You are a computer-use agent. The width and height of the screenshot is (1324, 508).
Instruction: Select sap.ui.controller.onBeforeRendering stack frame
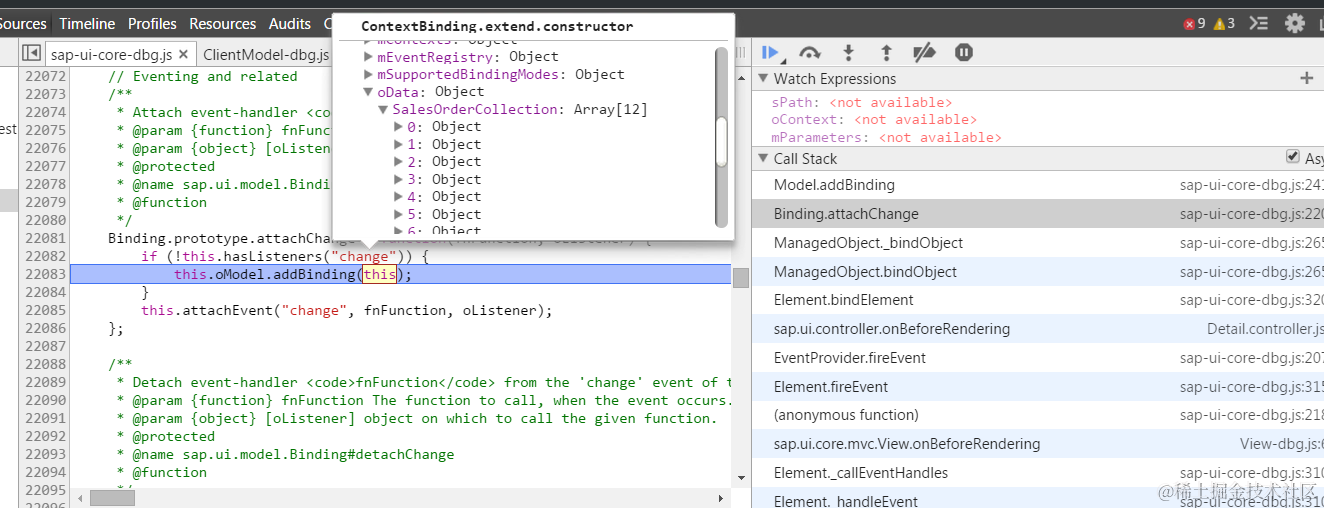click(1038, 329)
